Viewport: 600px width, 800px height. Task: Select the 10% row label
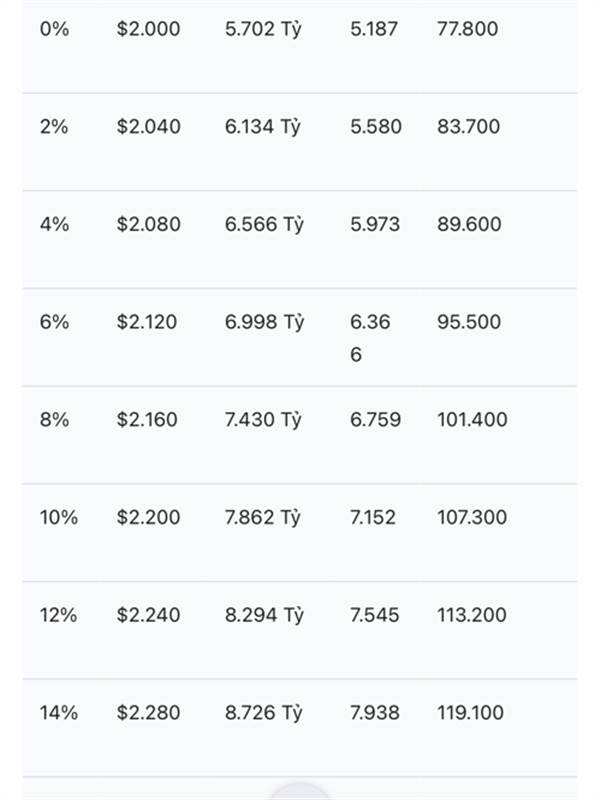coord(58,518)
